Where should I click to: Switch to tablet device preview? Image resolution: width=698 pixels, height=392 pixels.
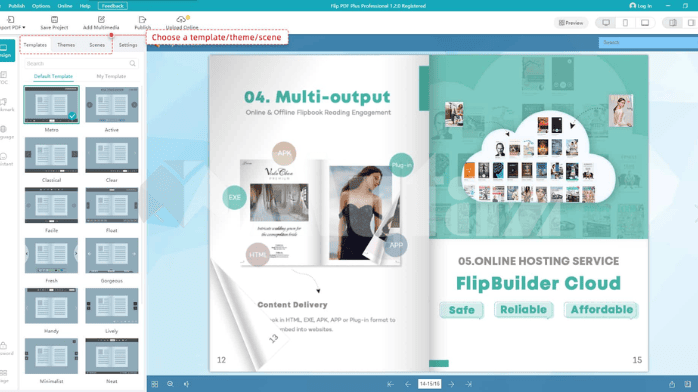[x=645, y=23]
